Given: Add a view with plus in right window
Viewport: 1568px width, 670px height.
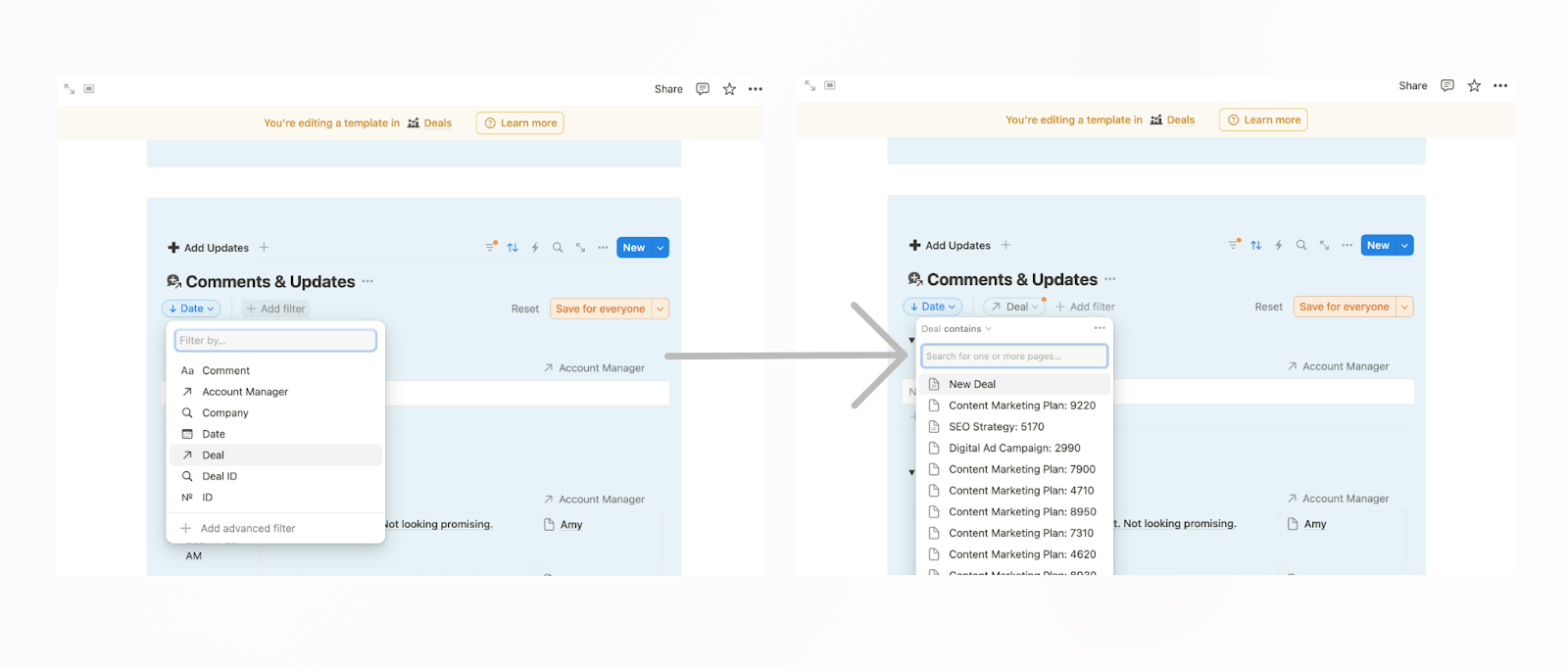Looking at the screenshot, I should pos(1005,245).
